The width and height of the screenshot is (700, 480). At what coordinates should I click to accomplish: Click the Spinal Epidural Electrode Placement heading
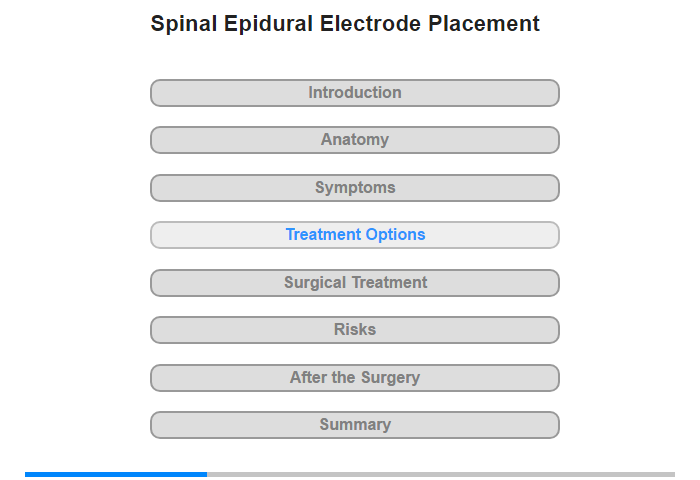(x=345, y=24)
